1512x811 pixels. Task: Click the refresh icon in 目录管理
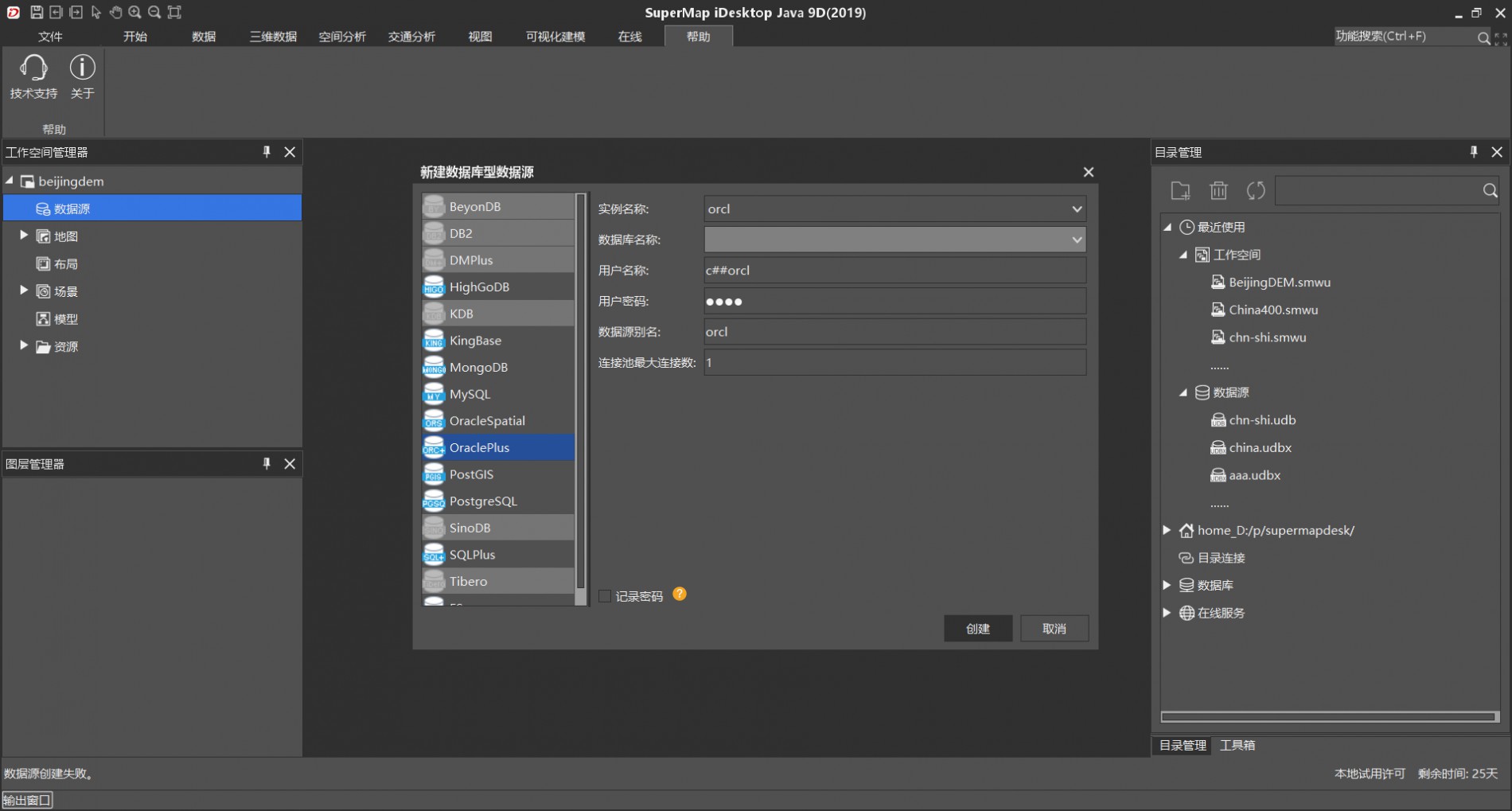click(x=1256, y=190)
